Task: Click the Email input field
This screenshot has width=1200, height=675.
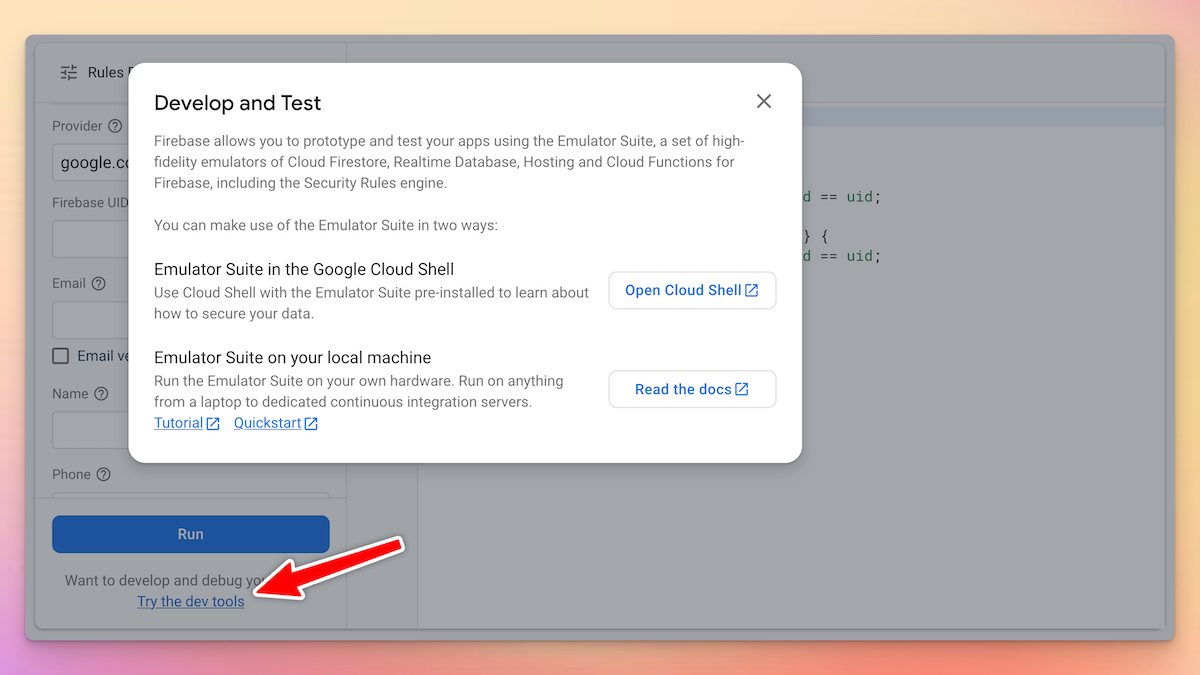Action: tap(91, 320)
